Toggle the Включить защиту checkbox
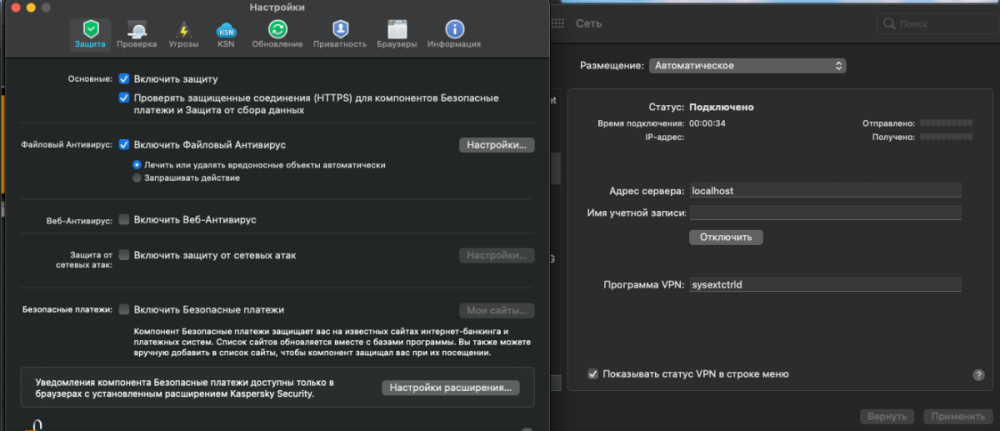This screenshot has height=431, width=1000. pyautogui.click(x=124, y=78)
